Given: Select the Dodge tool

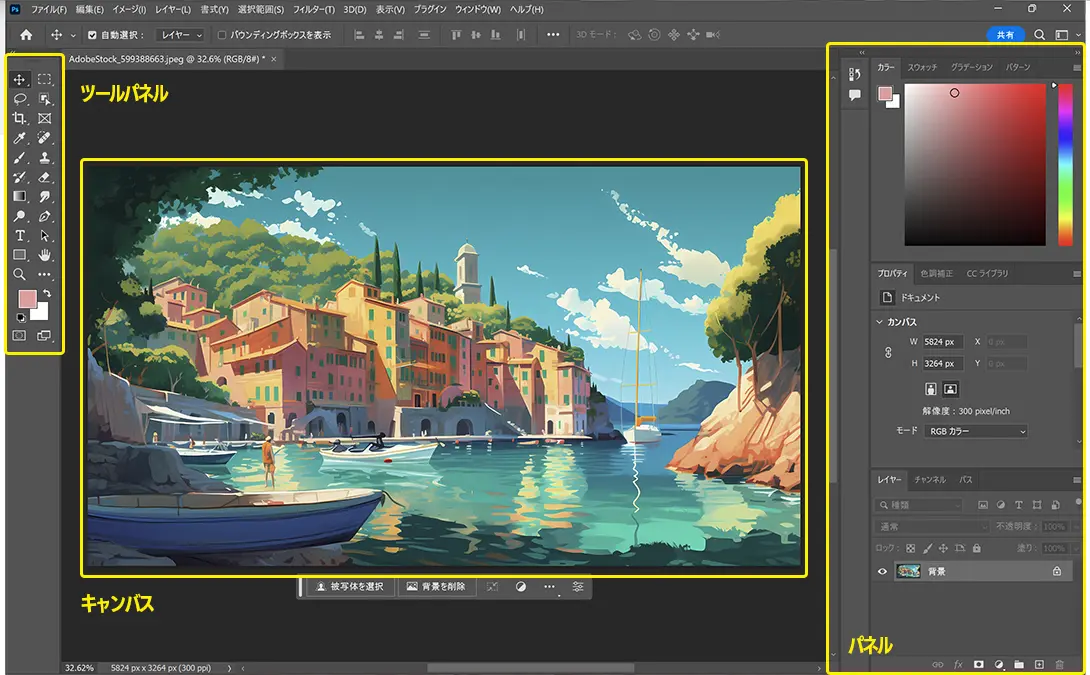Looking at the screenshot, I should click(19, 216).
